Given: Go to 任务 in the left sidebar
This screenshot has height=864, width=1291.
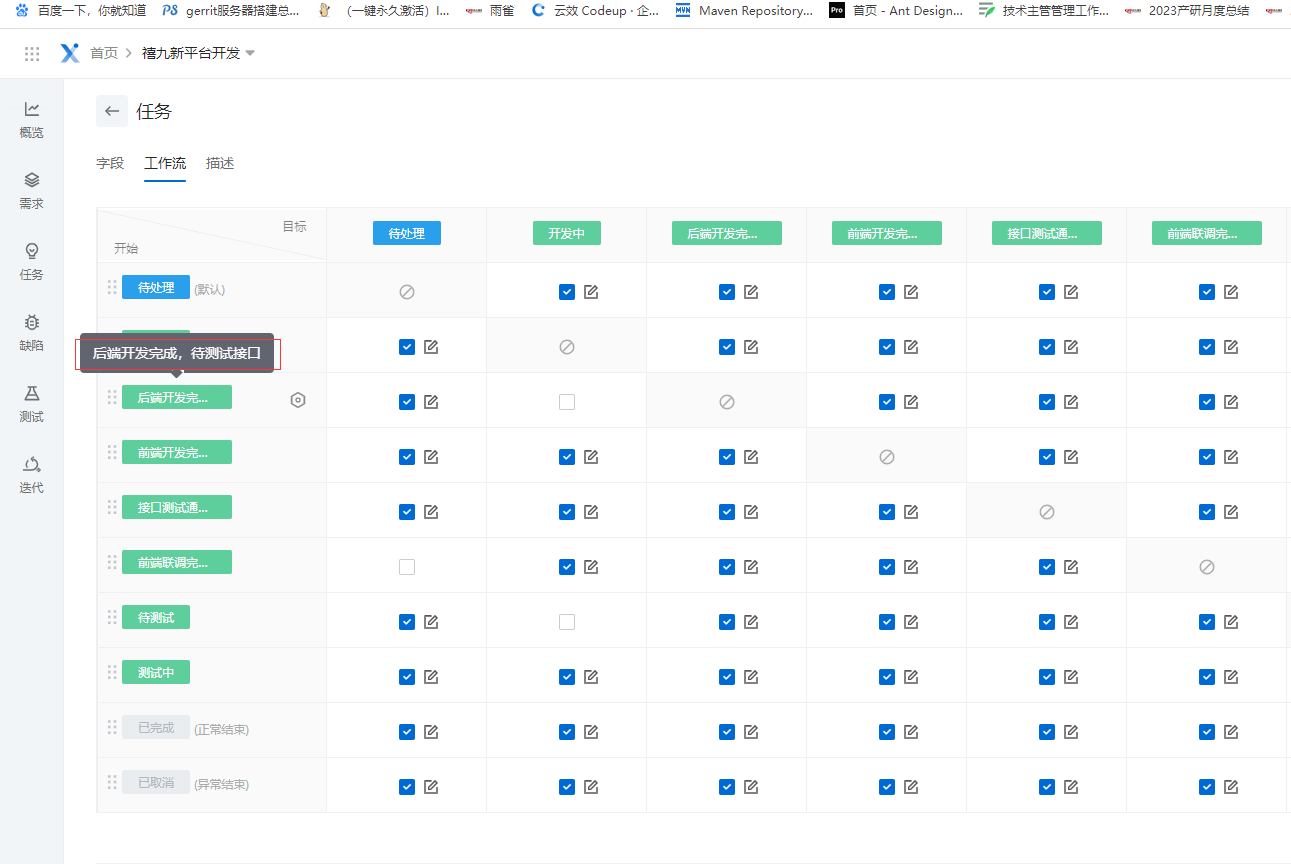Looking at the screenshot, I should click(32, 262).
